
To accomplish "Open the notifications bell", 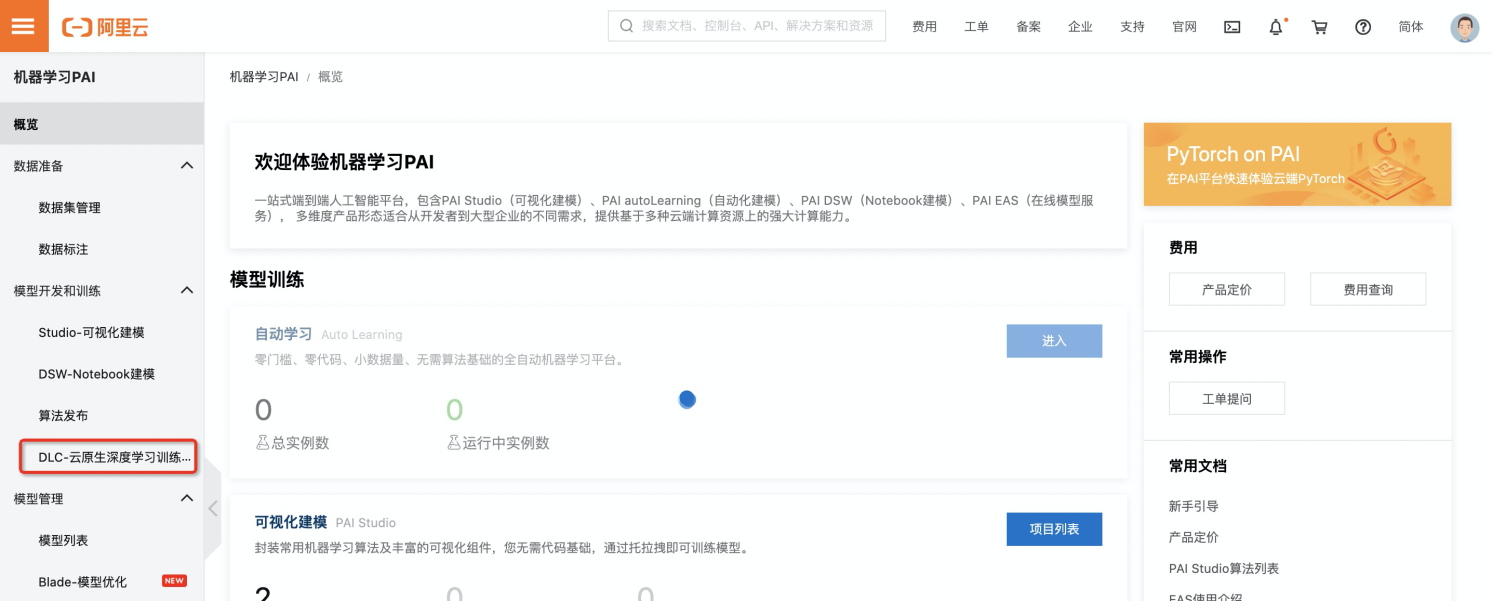I will pyautogui.click(x=1276, y=27).
